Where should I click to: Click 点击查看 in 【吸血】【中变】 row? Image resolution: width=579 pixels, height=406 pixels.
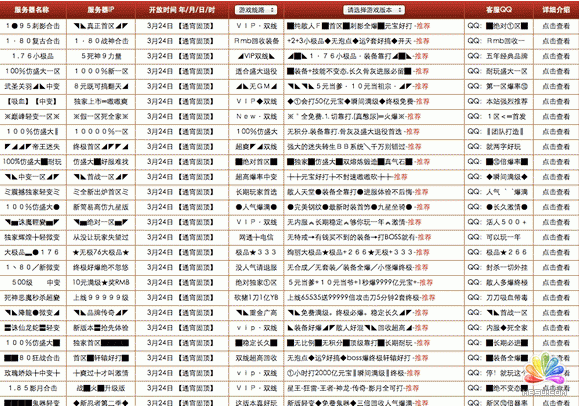(556, 102)
